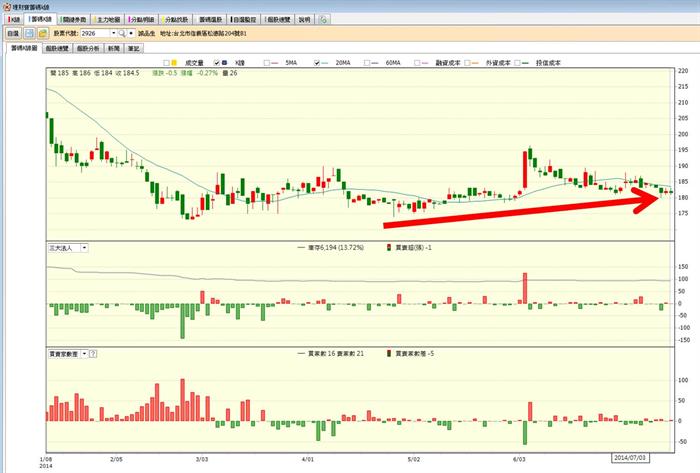
Task: Enable the 5MA checkbox
Action: pos(267,63)
